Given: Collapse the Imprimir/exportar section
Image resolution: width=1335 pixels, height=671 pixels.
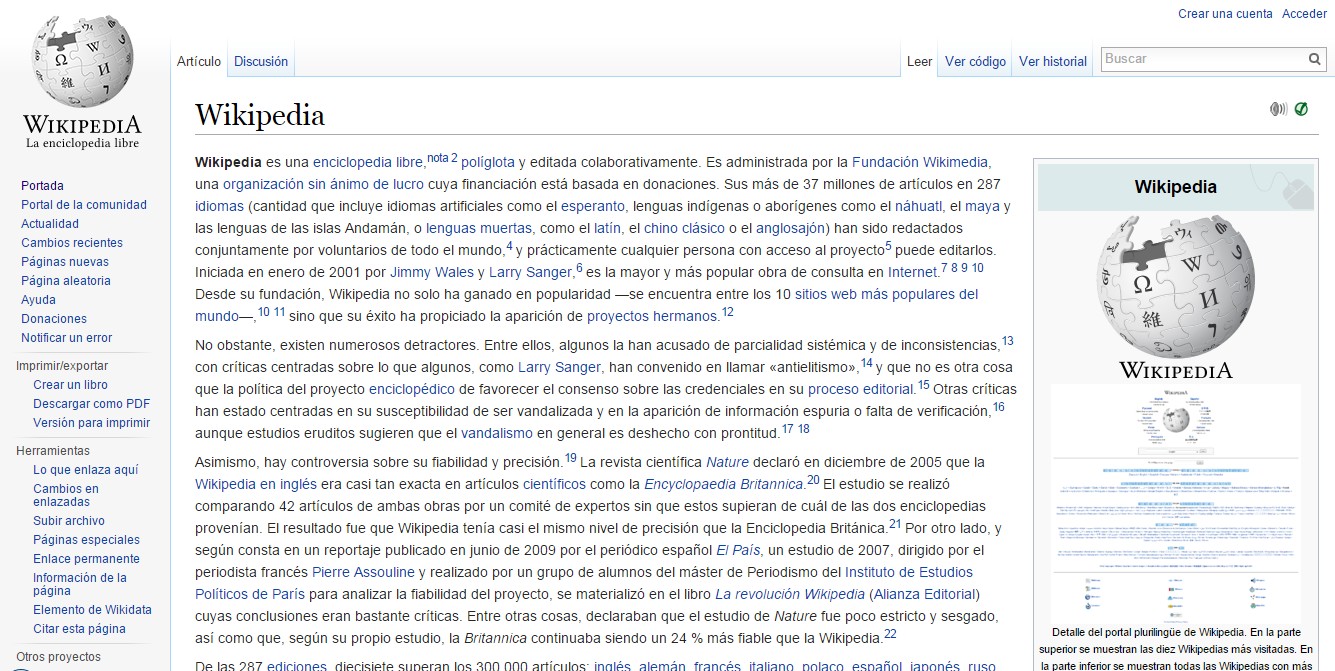Looking at the screenshot, I should point(62,366).
